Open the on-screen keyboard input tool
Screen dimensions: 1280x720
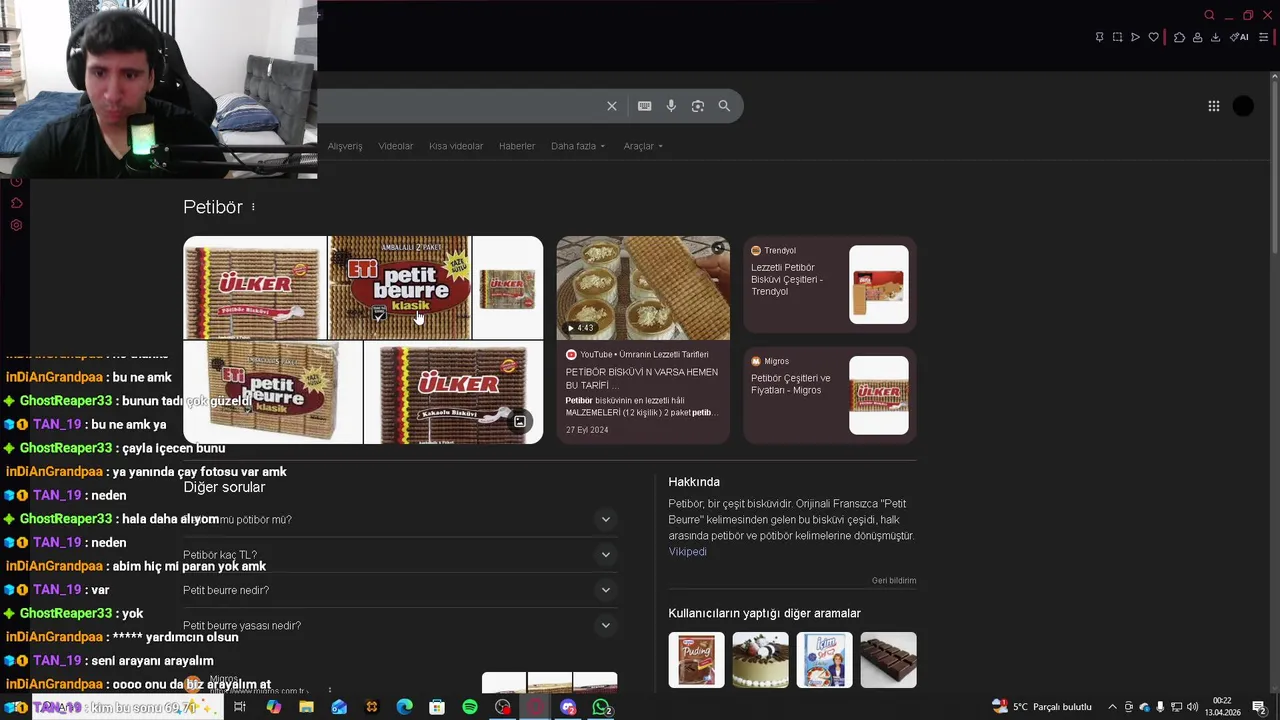tap(645, 106)
